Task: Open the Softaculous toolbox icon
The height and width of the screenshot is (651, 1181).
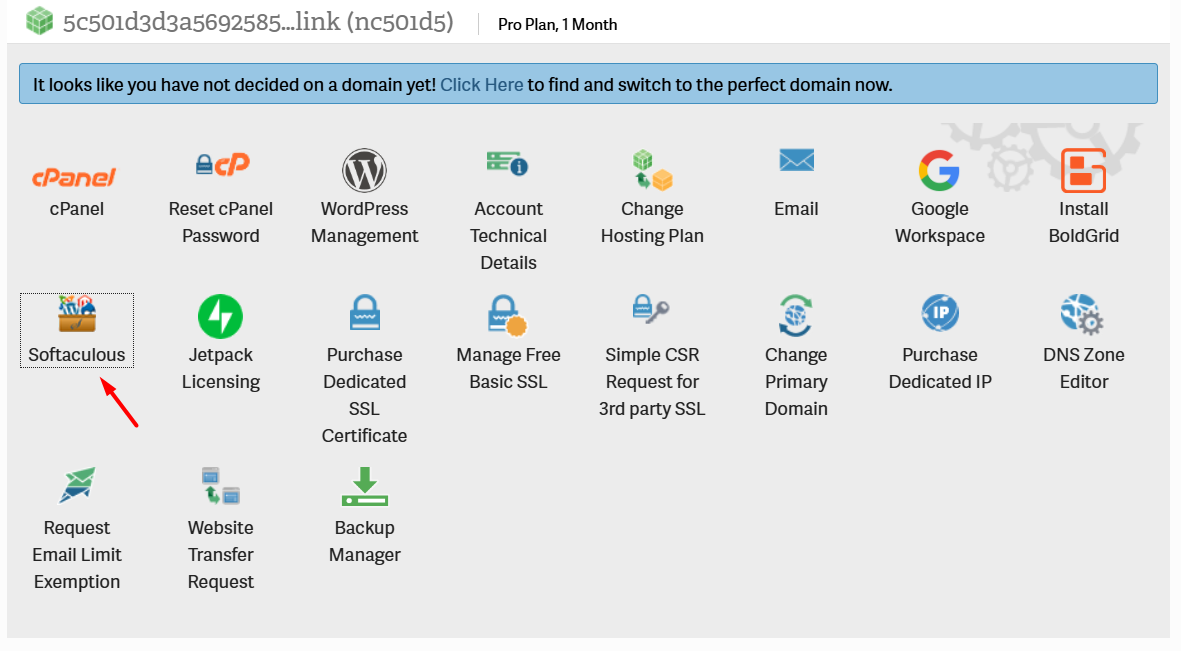Action: pyautogui.click(x=77, y=314)
